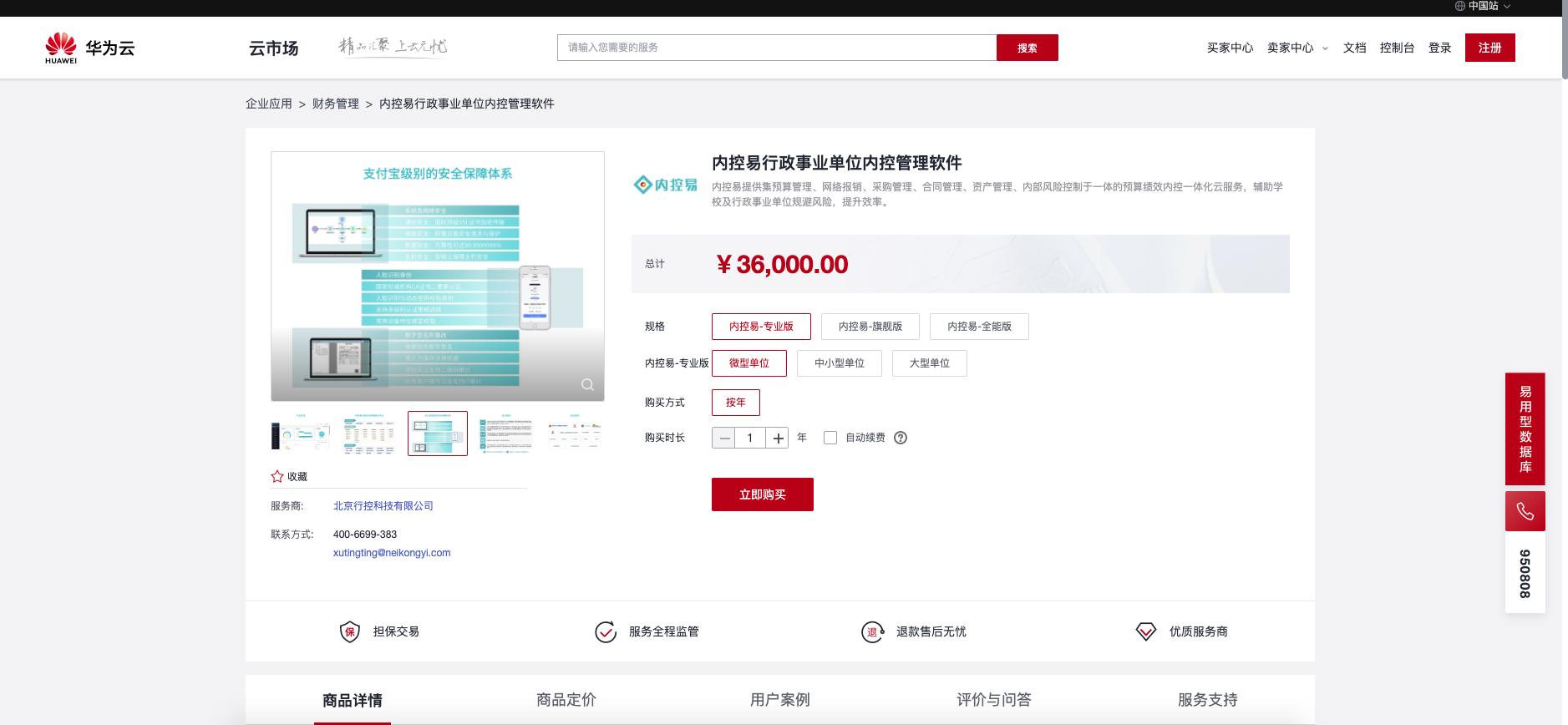Click the page vertical scrollbar
The height and width of the screenshot is (725, 1568).
point(1565,39)
